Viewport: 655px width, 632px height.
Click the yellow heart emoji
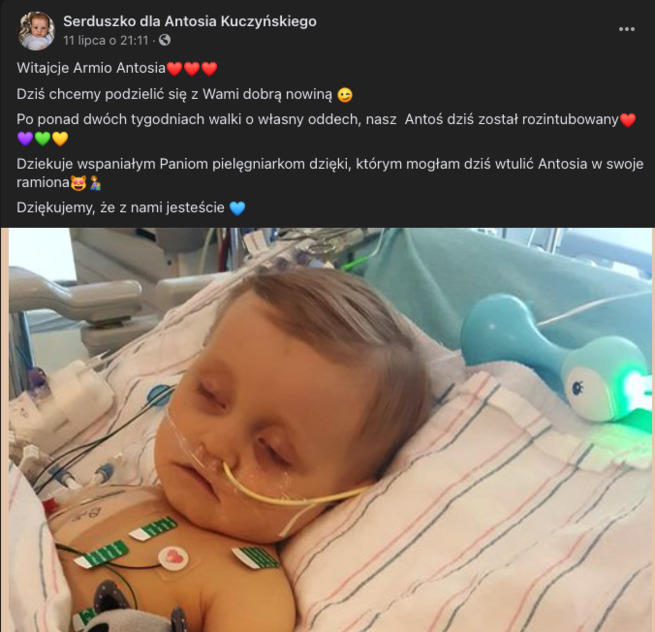[x=60, y=138]
